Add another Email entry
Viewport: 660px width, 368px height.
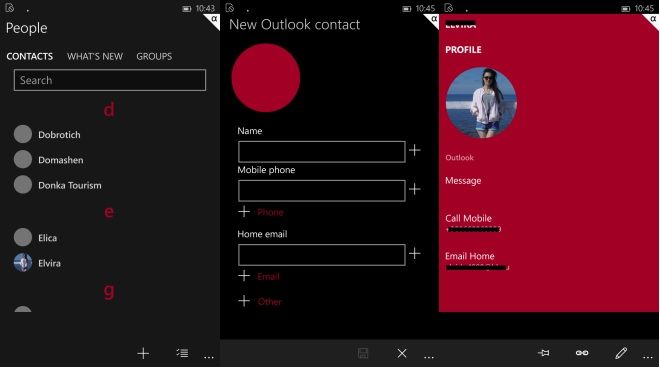click(259, 276)
